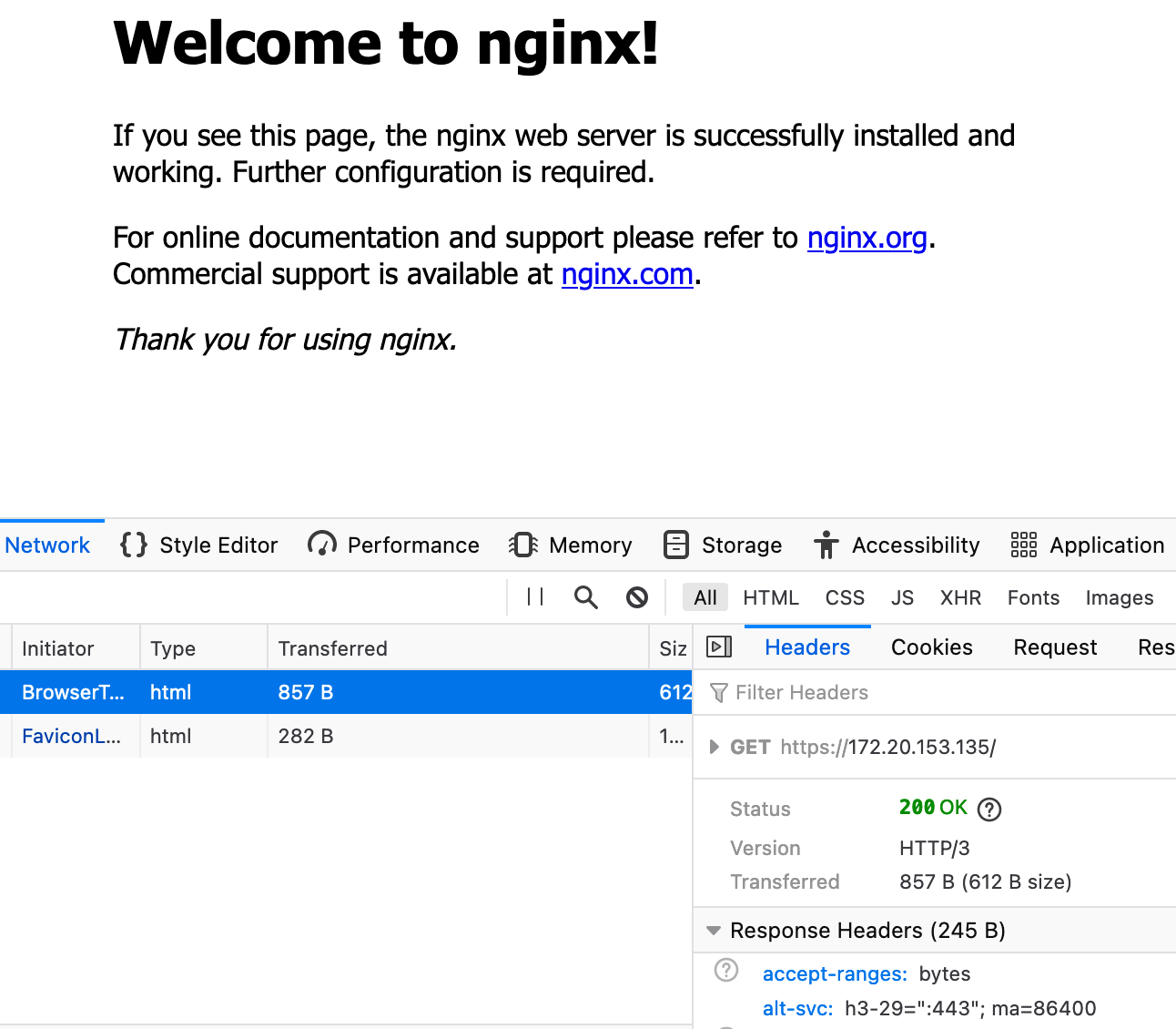This screenshot has height=1029, width=1176.
Task: Sort requests by Initiator column
Action: pyautogui.click(x=76, y=648)
